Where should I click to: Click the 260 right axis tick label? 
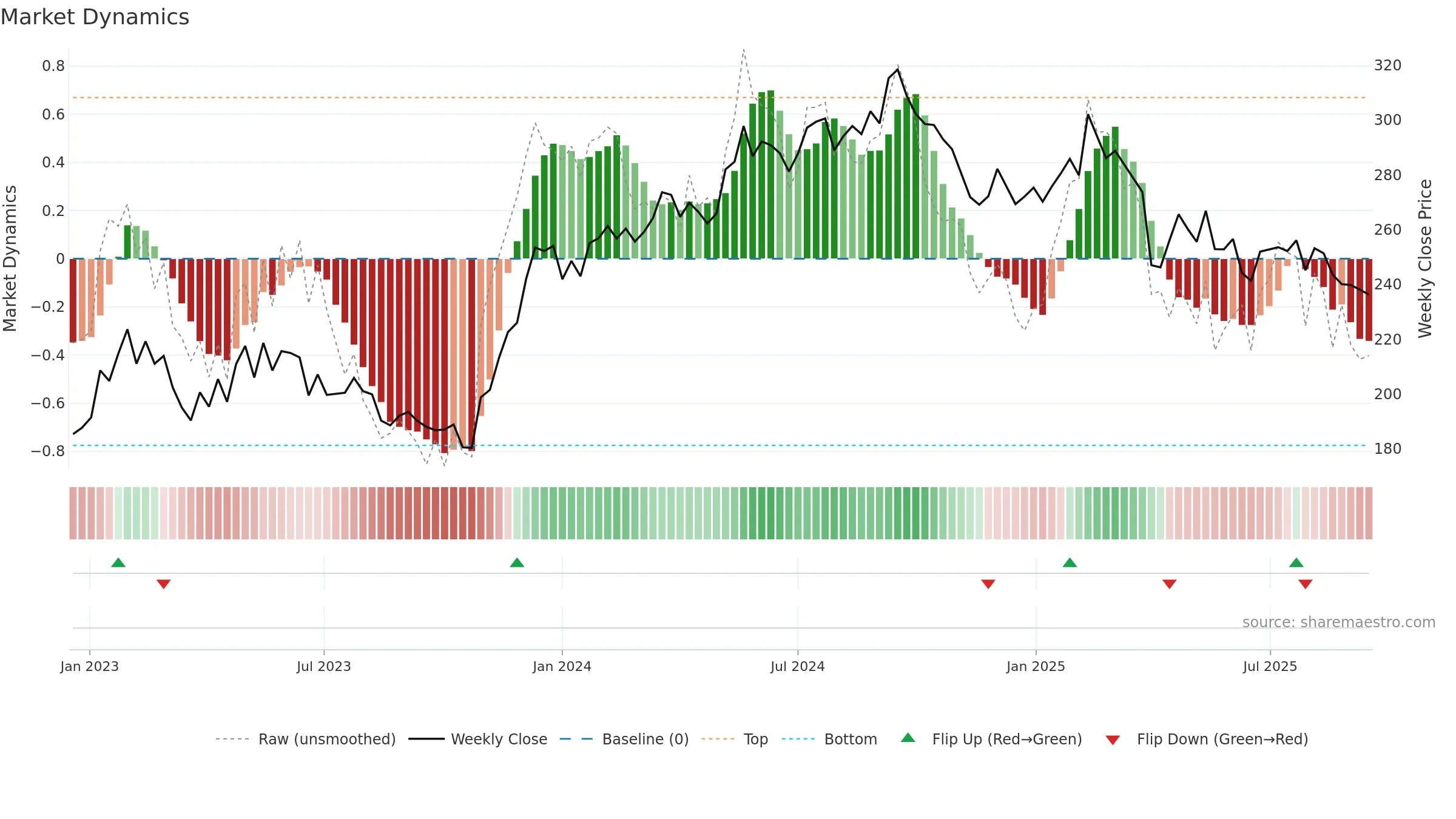[x=1388, y=230]
